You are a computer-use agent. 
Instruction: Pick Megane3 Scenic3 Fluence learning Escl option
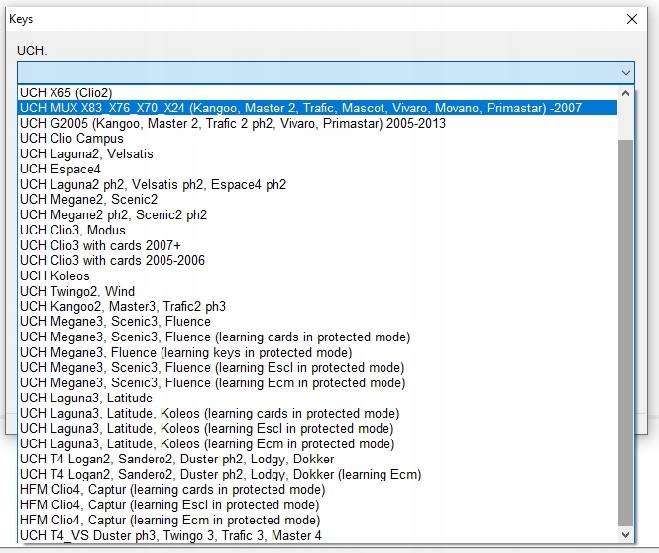point(318,367)
